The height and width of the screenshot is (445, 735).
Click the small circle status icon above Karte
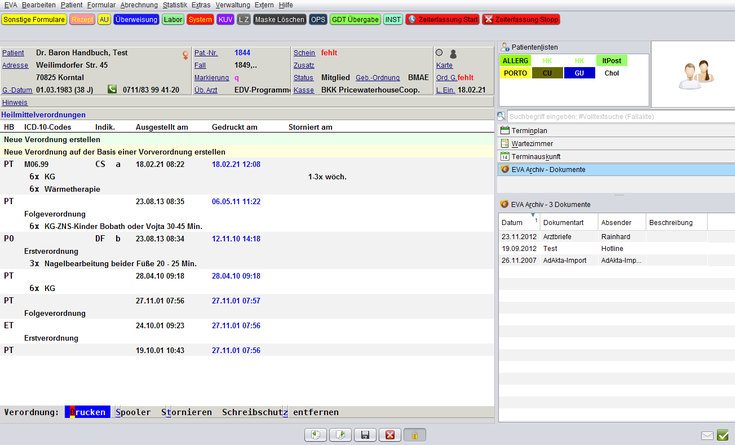(x=439, y=53)
